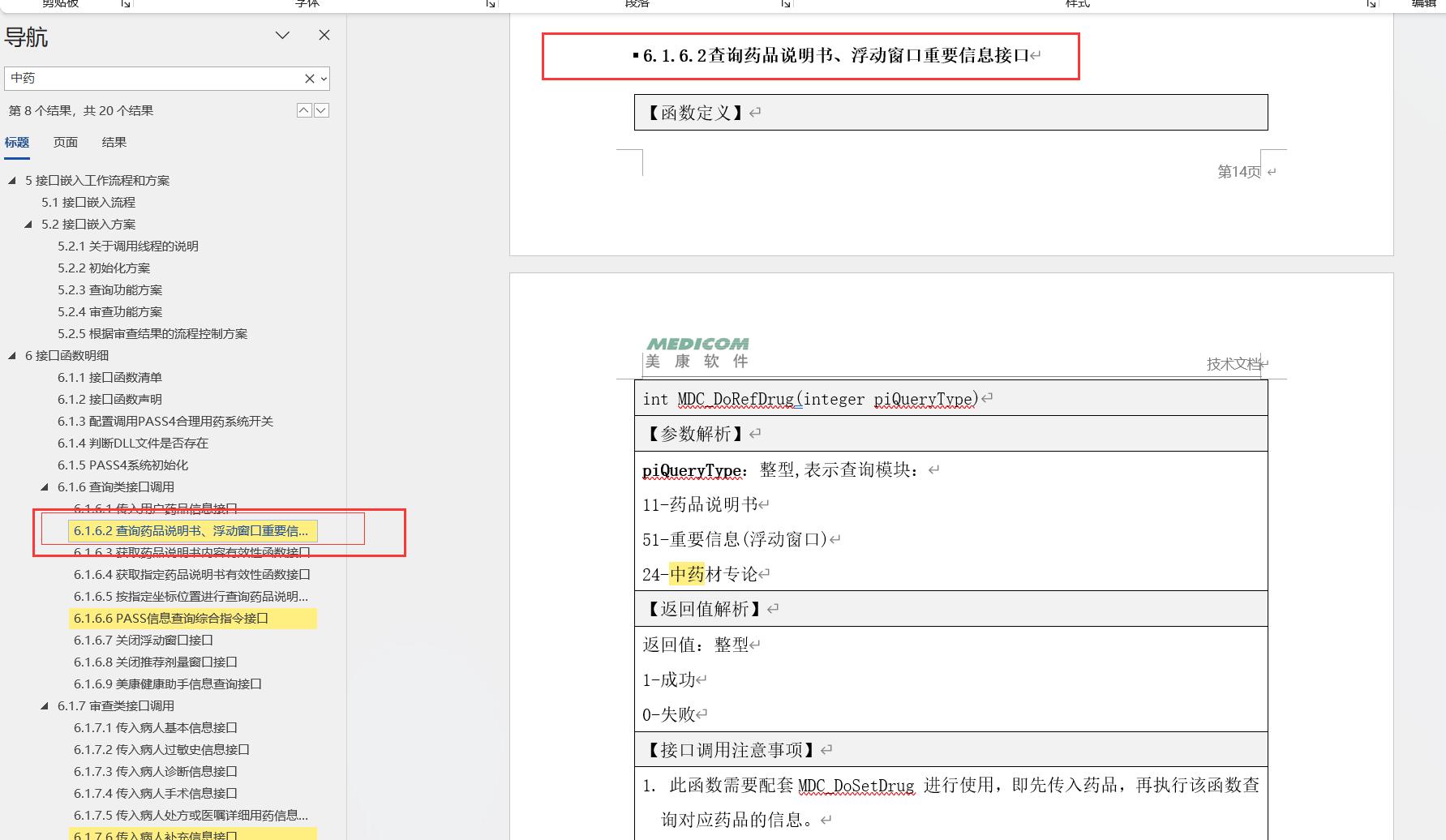This screenshot has height=840, width=1446.
Task: Jump to heading 5.2 接口嵌入方案
Action: click(88, 225)
